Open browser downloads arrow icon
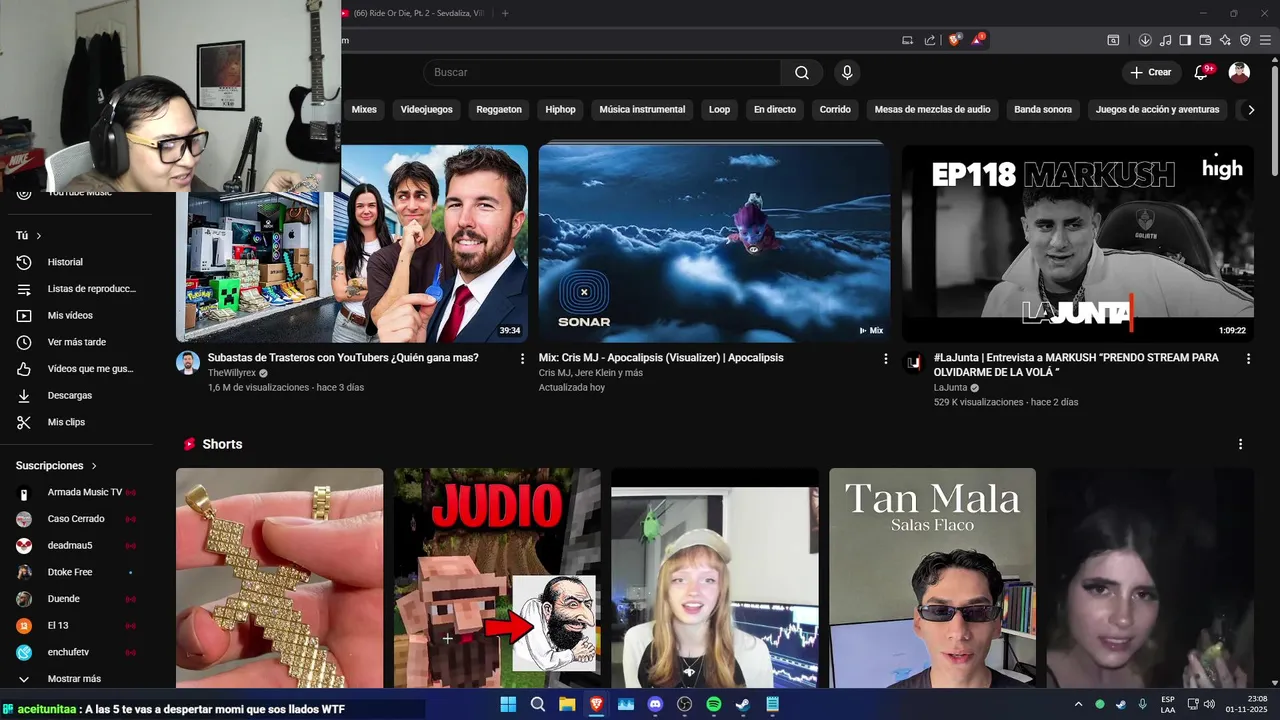The width and height of the screenshot is (1280, 720). (1145, 40)
